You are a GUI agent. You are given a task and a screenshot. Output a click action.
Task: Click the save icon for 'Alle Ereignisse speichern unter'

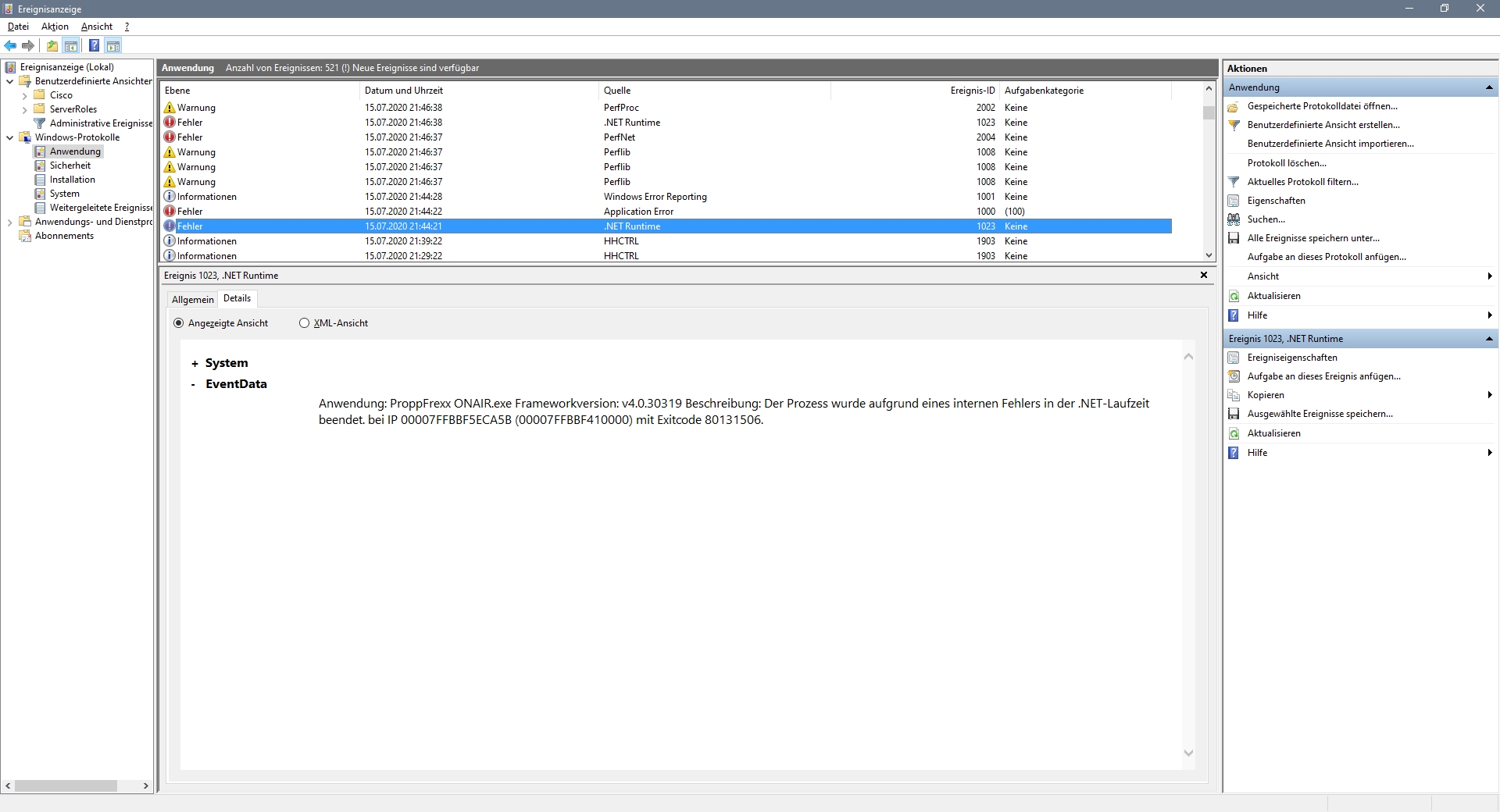(1234, 238)
